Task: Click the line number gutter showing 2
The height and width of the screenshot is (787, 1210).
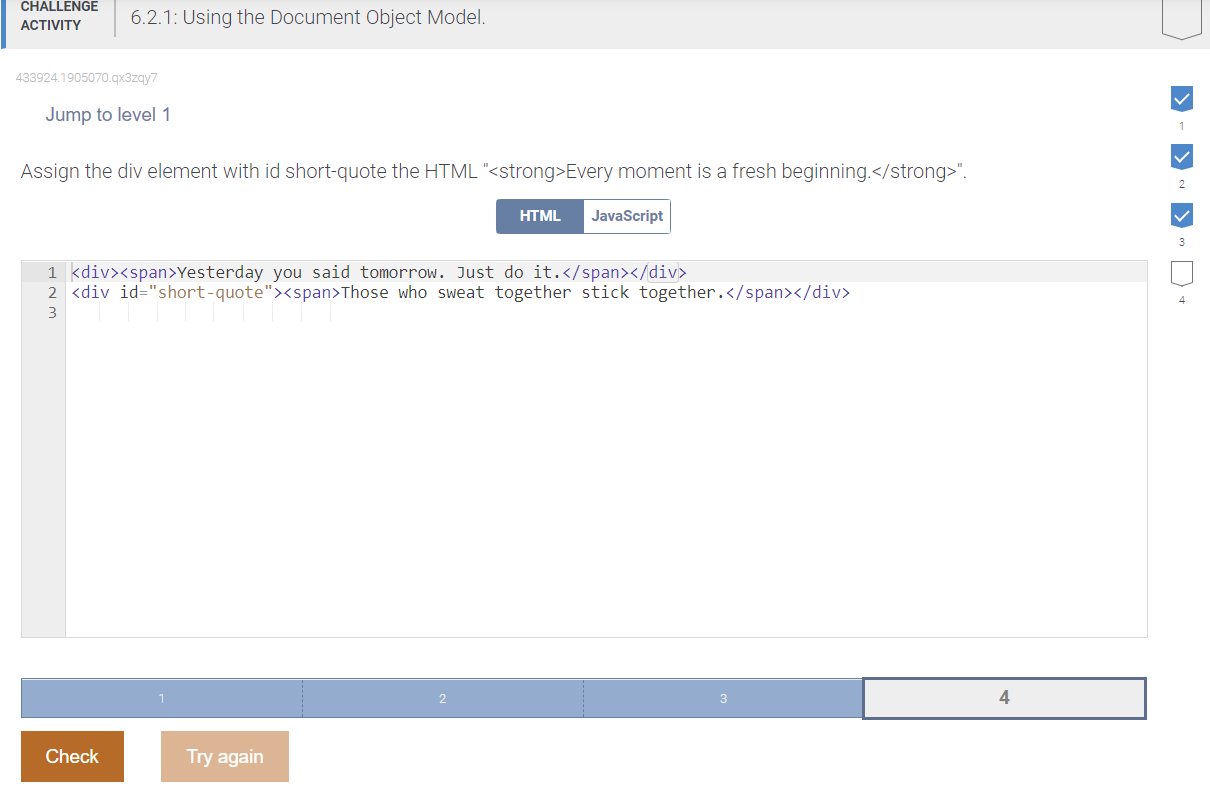Action: point(51,292)
